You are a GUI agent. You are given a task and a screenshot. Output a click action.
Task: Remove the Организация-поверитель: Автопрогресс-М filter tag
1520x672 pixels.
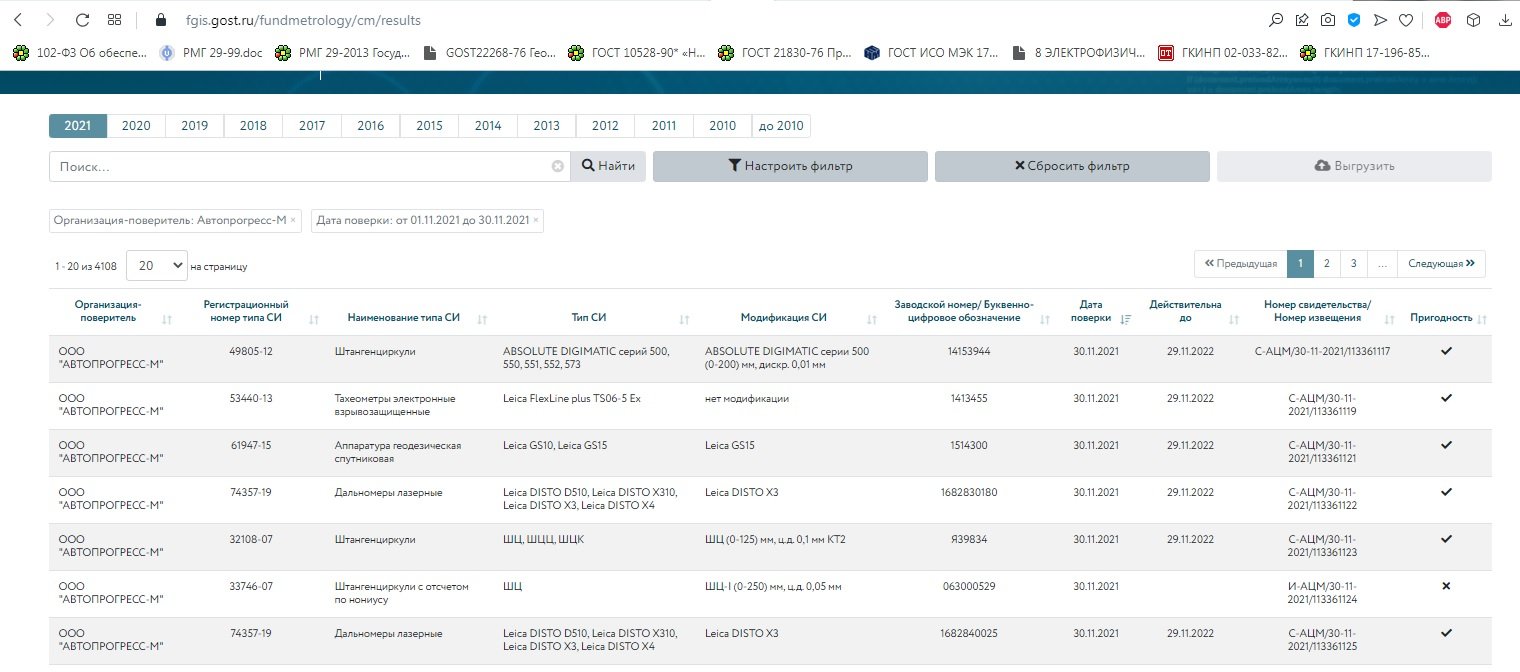[x=293, y=220]
